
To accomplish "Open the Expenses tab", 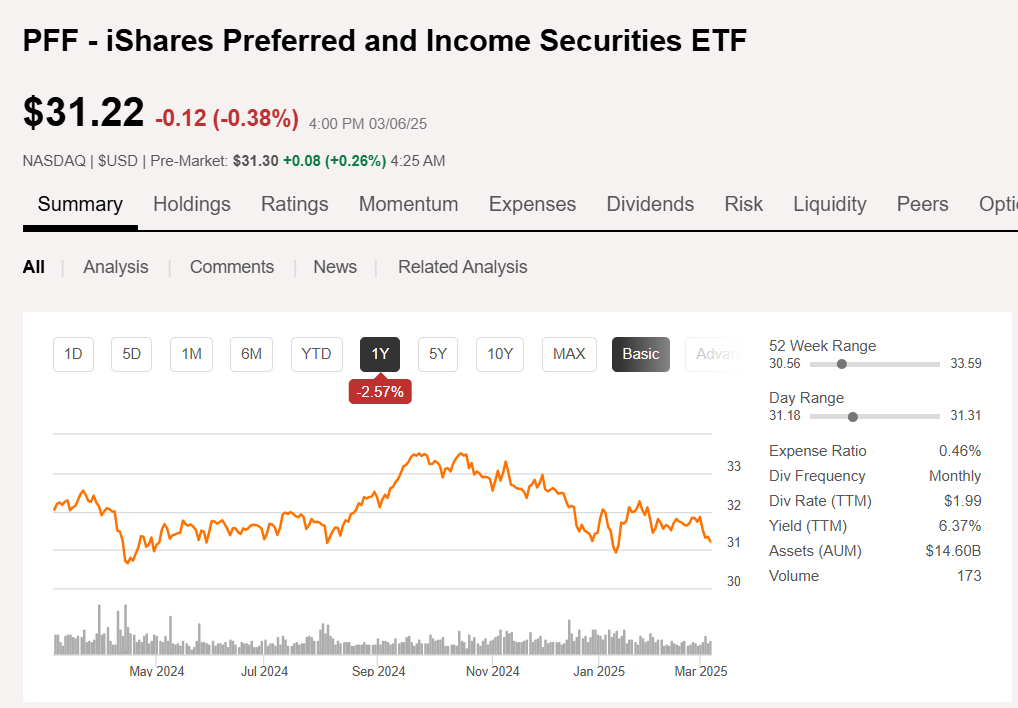I will (532, 204).
